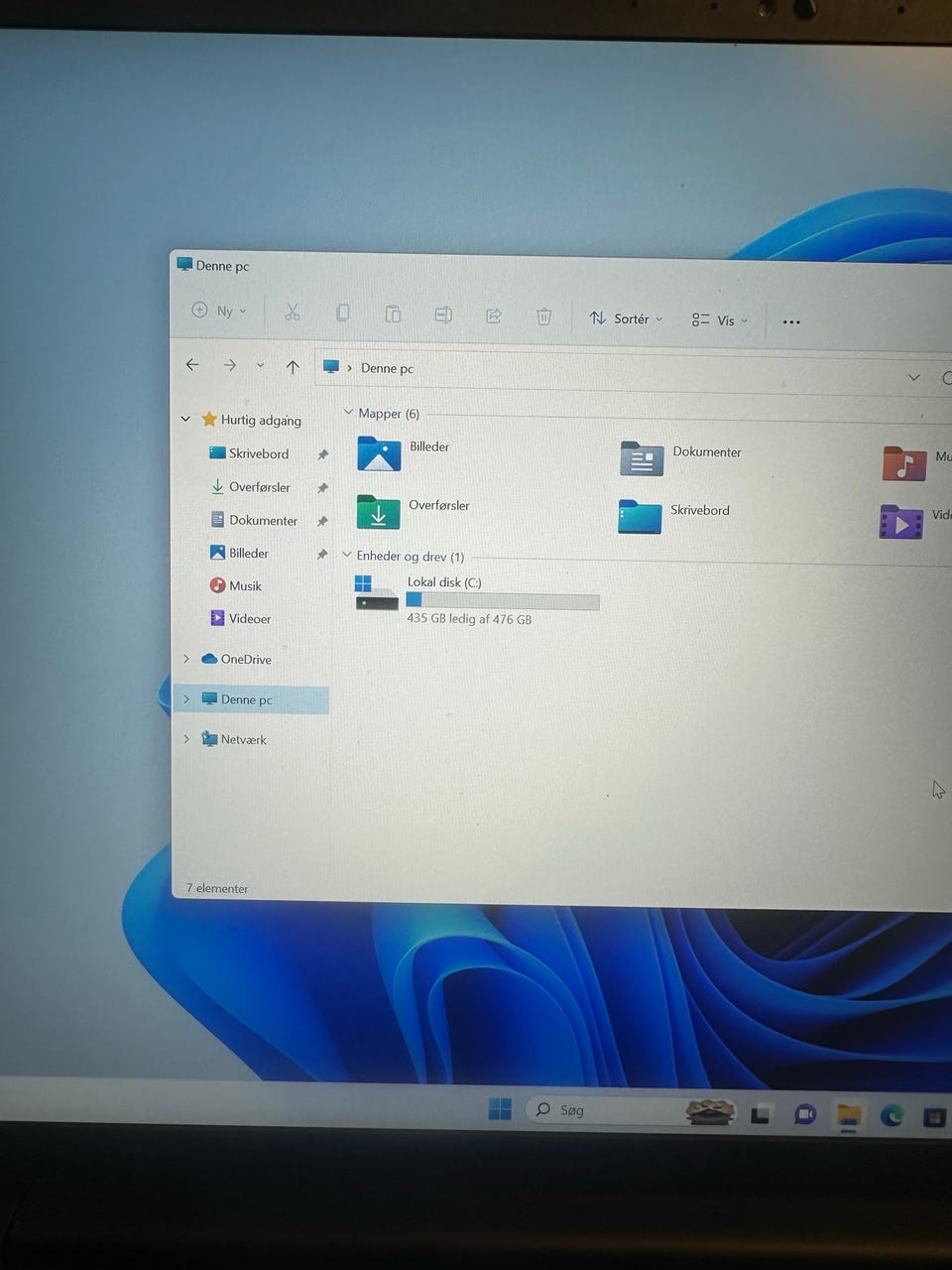Select Videoer in the sidebar
The height and width of the screenshot is (1270, 952).
(240, 618)
